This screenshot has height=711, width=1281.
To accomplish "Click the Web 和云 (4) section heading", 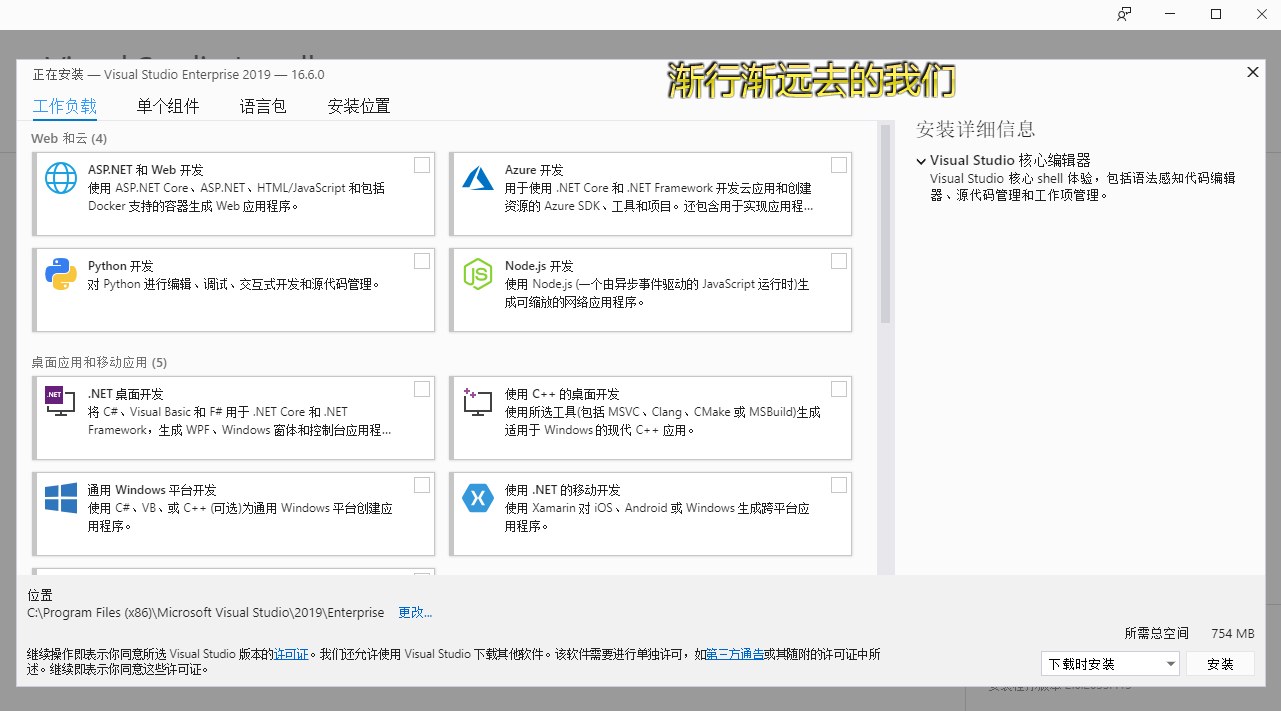I will 69,138.
